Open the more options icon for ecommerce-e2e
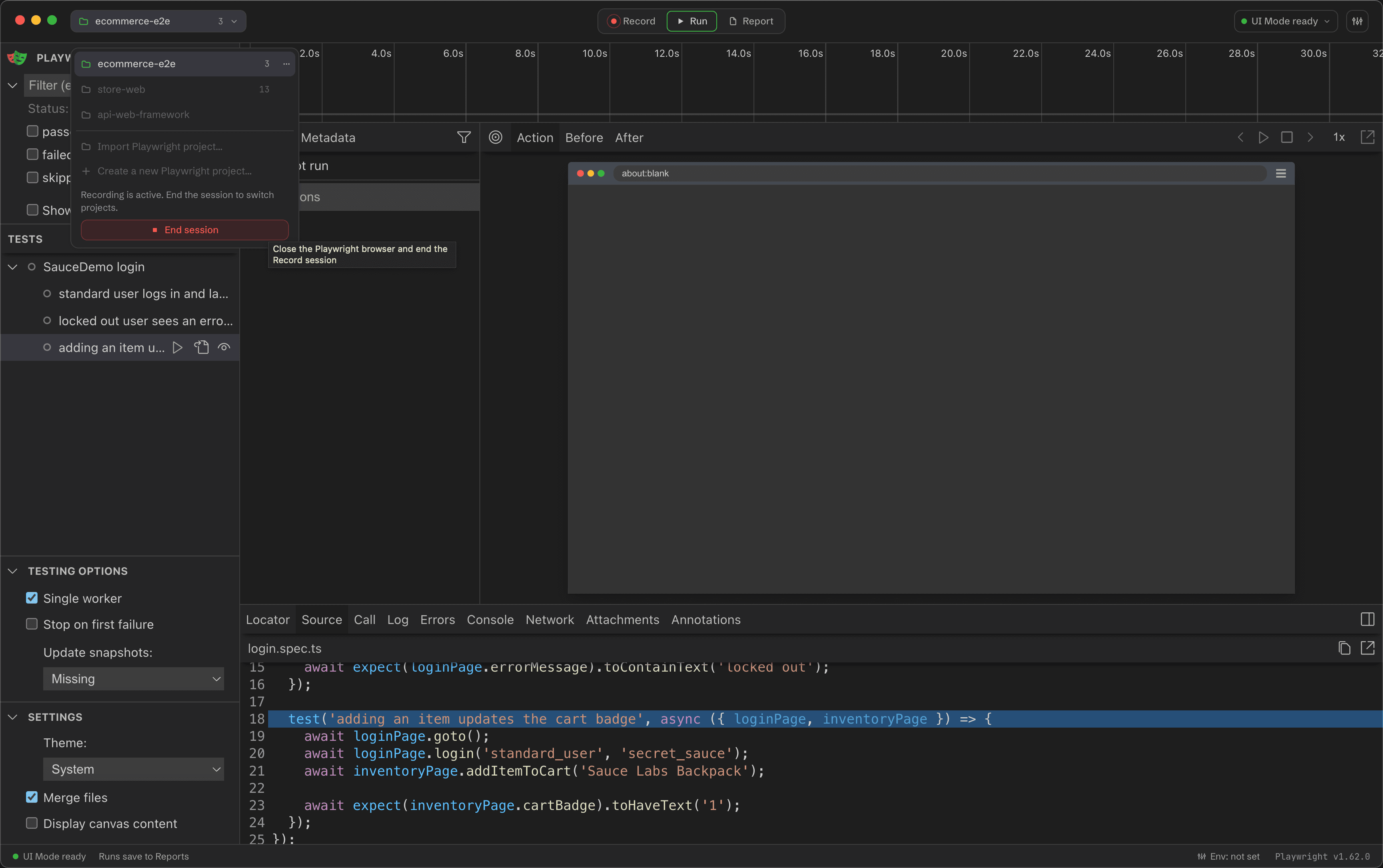Viewport: 1383px width, 868px height. point(286,64)
